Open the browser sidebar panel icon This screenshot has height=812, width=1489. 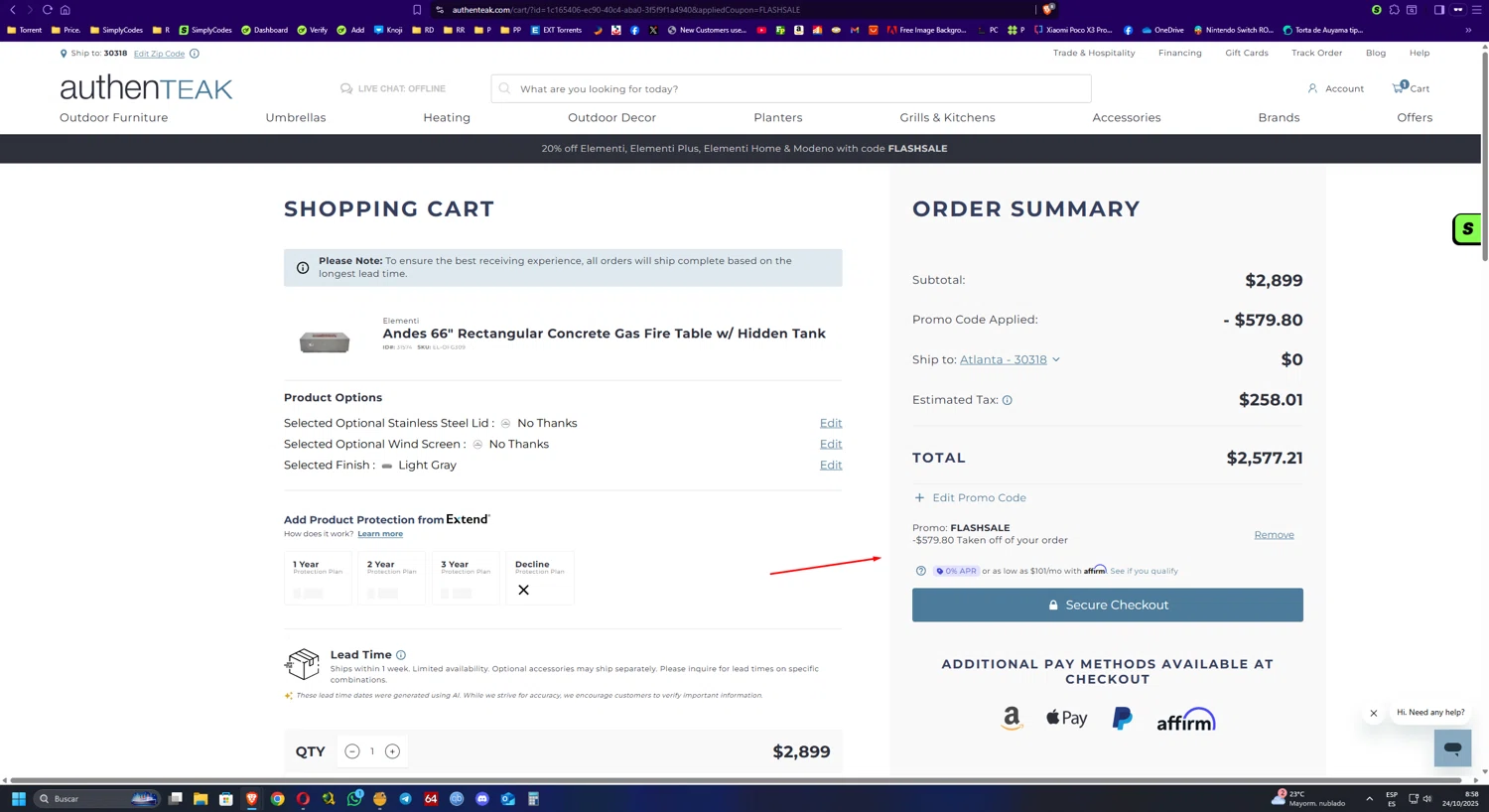coord(1438,10)
